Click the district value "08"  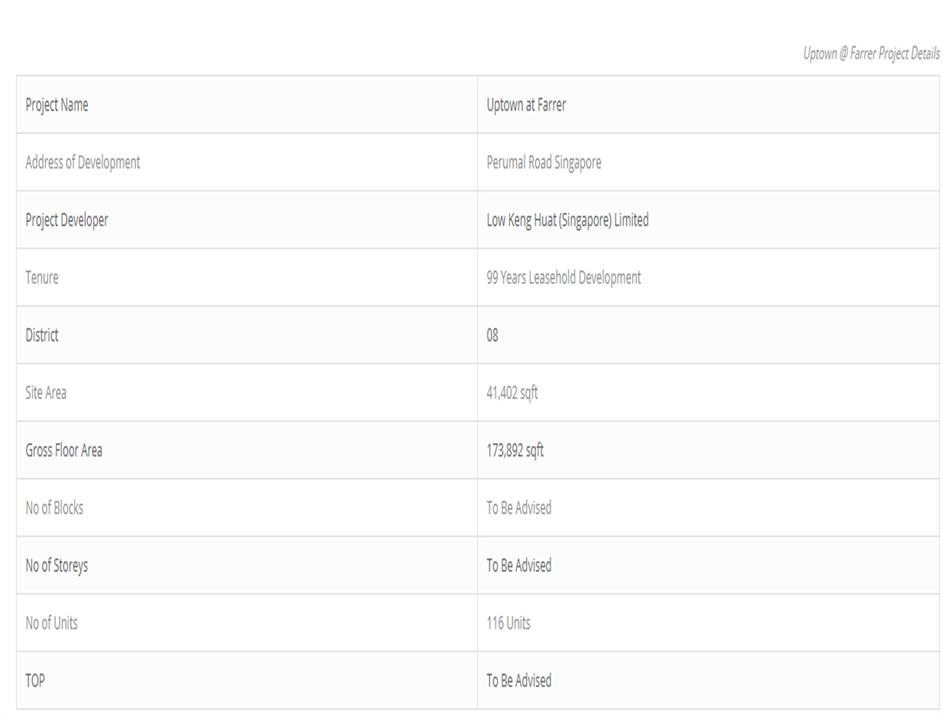[492, 335]
